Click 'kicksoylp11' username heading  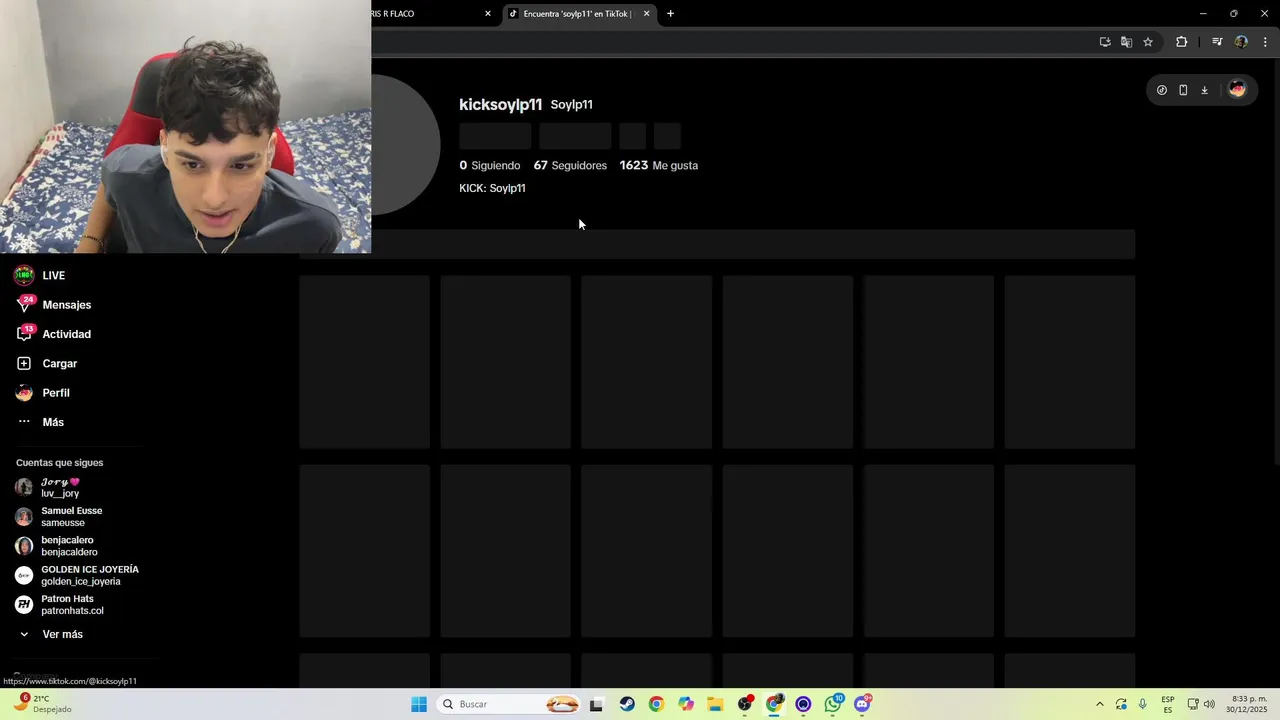click(x=500, y=105)
